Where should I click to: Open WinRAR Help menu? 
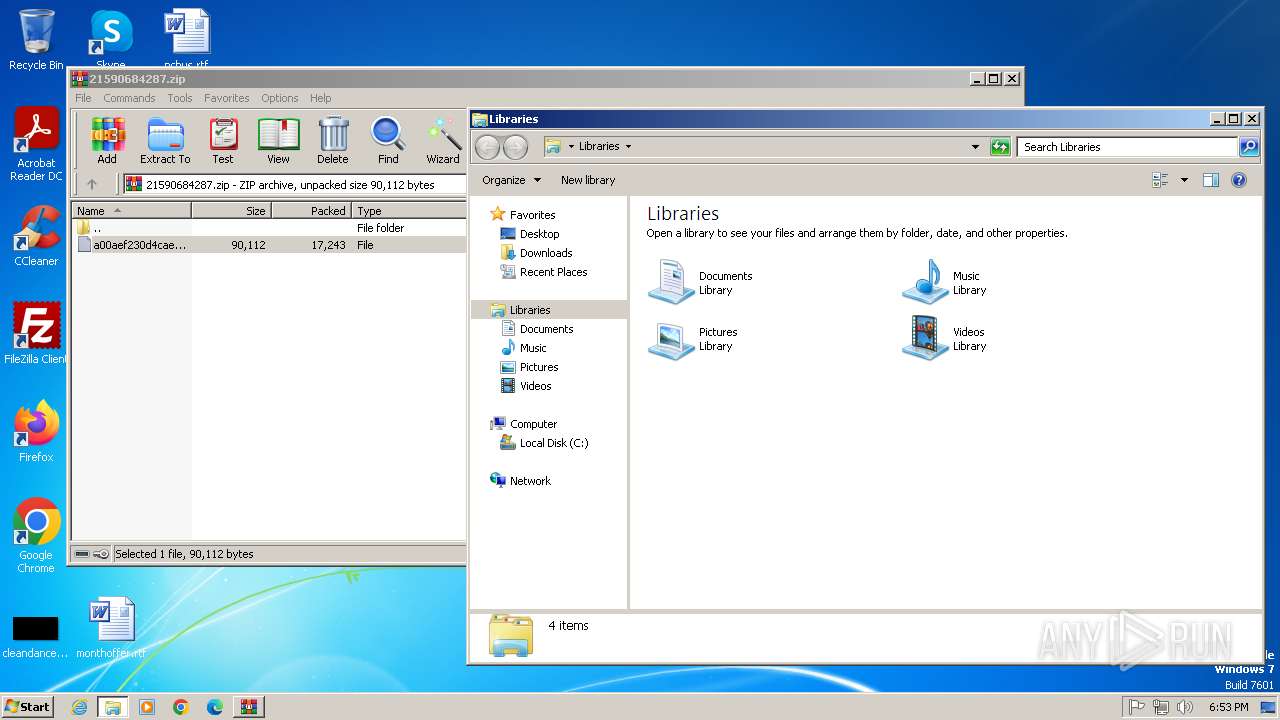(x=320, y=98)
